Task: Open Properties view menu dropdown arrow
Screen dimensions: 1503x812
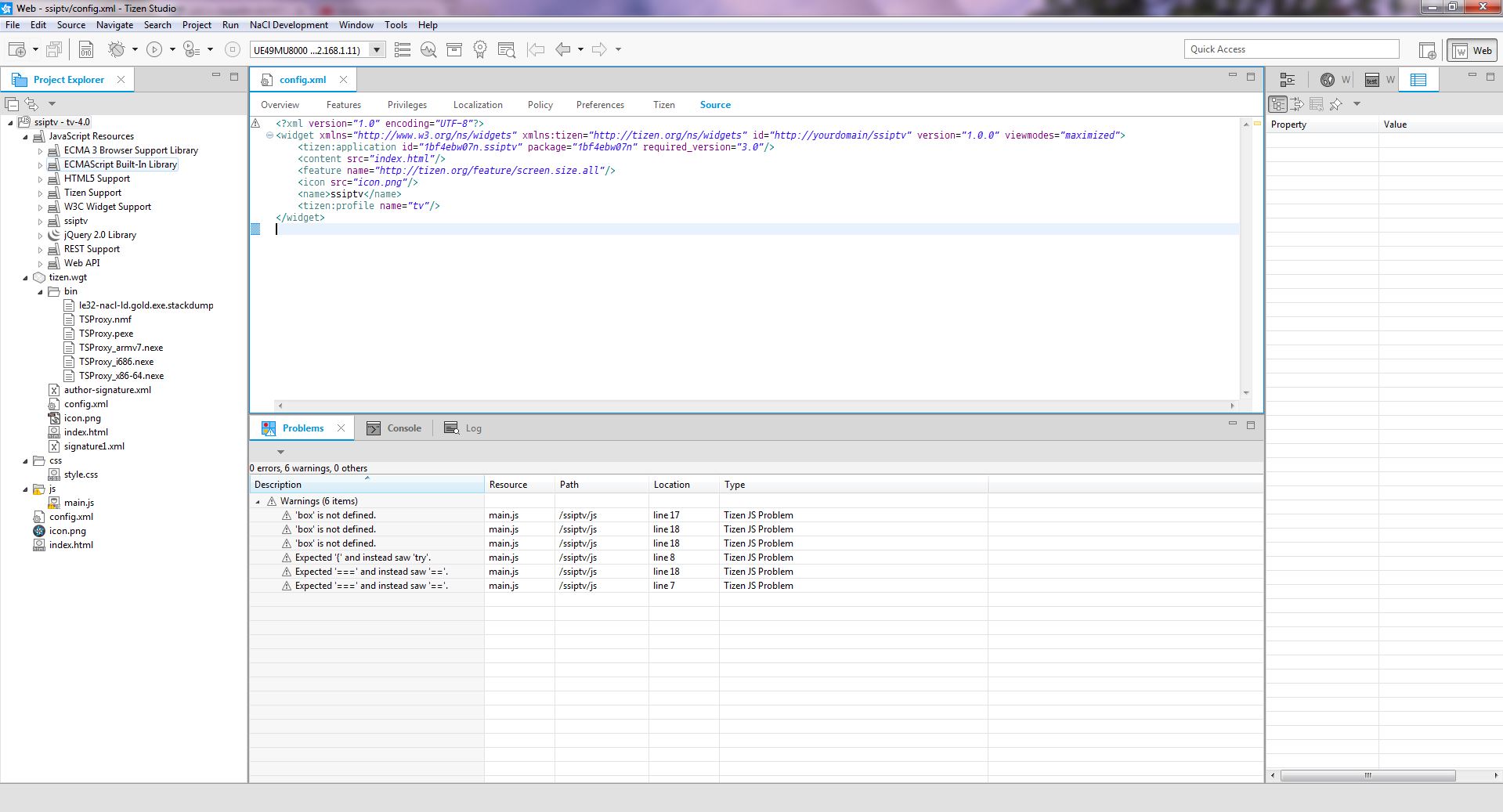Action: [x=1357, y=104]
